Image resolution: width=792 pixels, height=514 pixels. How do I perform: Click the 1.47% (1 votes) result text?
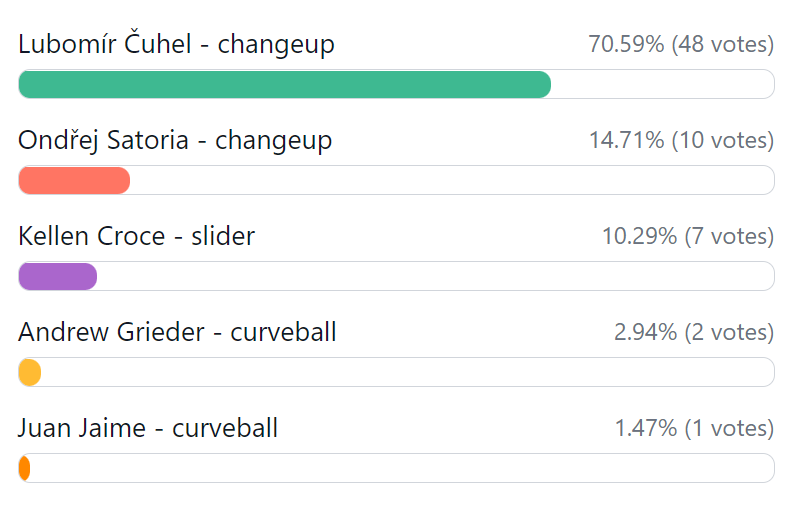point(693,429)
